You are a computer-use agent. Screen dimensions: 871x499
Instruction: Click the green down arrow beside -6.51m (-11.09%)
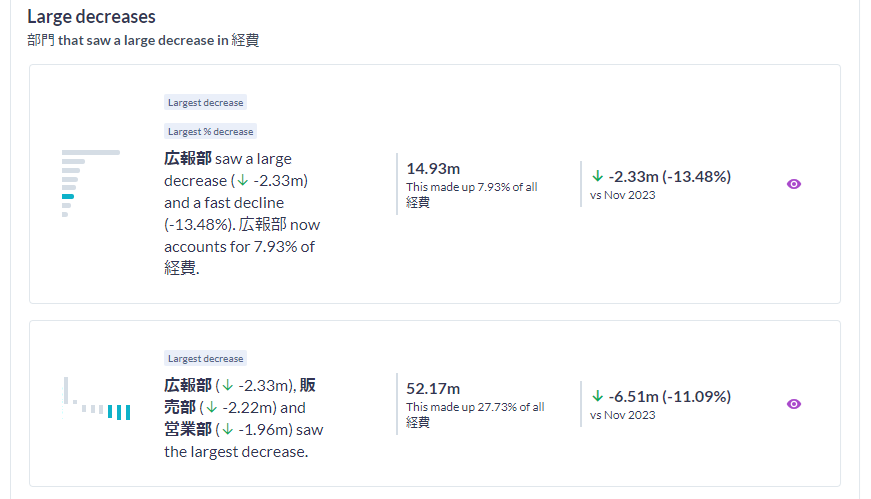point(598,396)
